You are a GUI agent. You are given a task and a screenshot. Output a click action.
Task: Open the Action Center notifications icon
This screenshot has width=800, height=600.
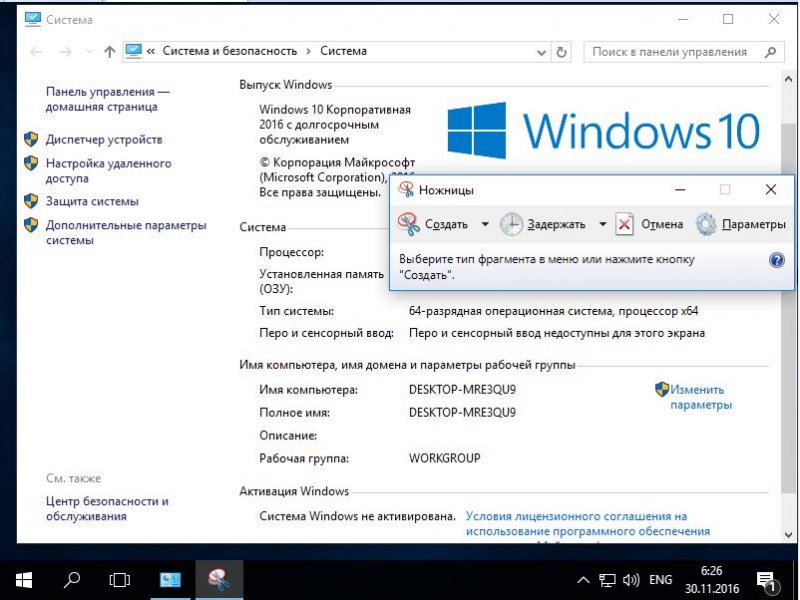(767, 581)
